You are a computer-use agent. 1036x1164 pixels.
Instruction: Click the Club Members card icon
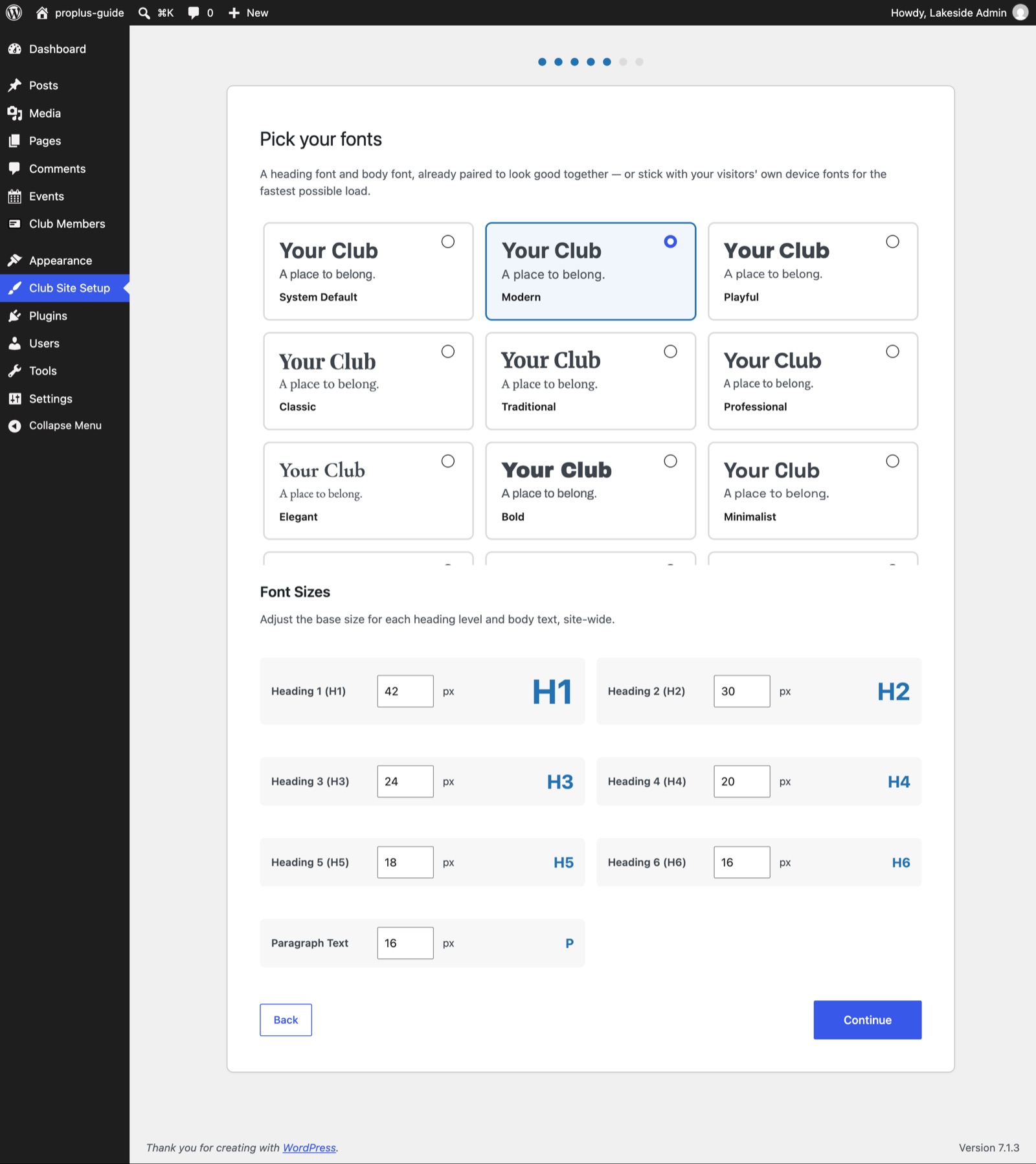click(14, 223)
